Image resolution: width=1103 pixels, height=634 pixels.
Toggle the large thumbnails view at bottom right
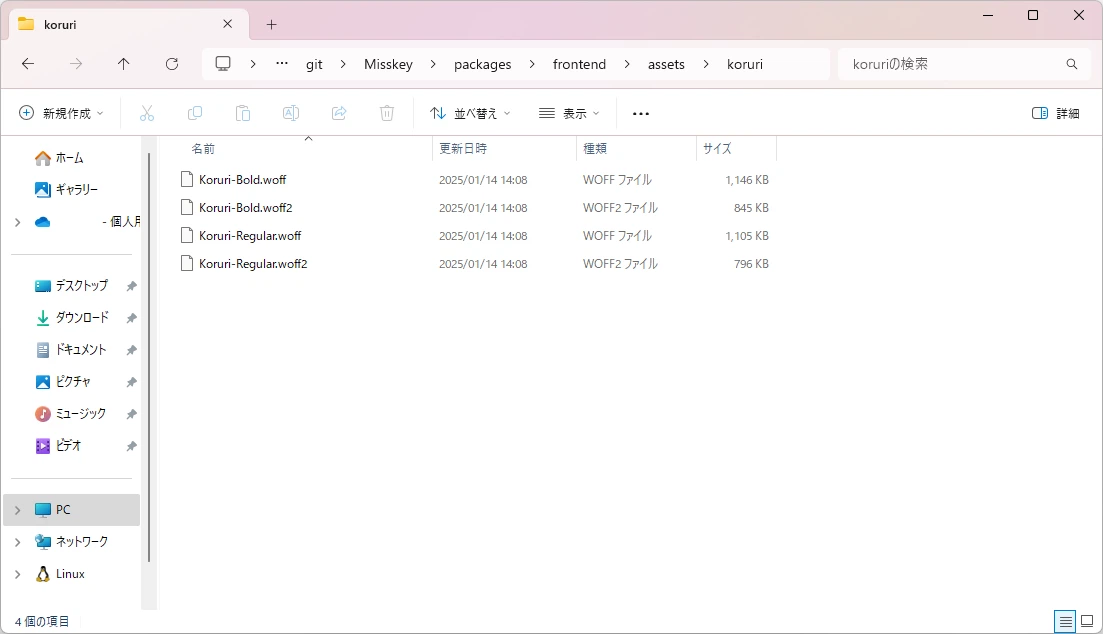(1087, 621)
